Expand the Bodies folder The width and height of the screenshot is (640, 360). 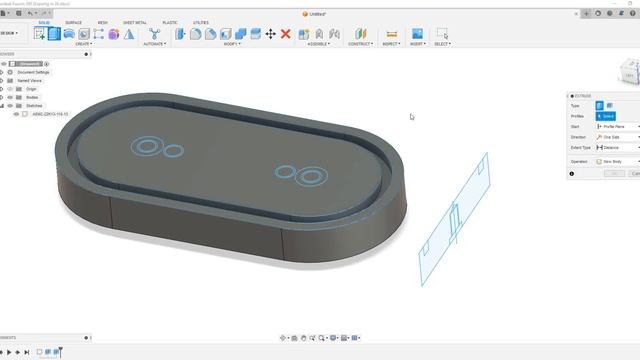click(x=2, y=98)
